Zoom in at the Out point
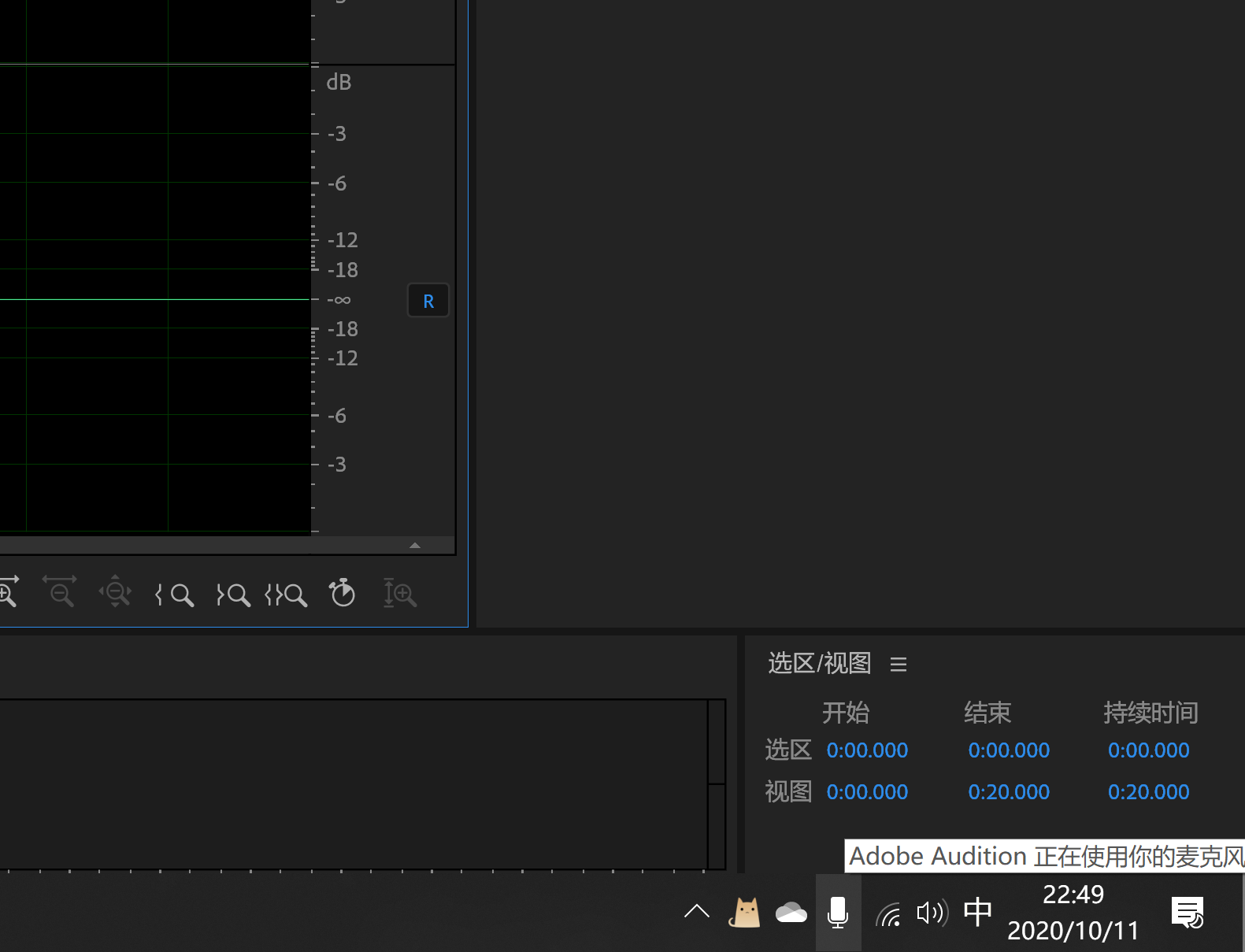 [x=233, y=595]
